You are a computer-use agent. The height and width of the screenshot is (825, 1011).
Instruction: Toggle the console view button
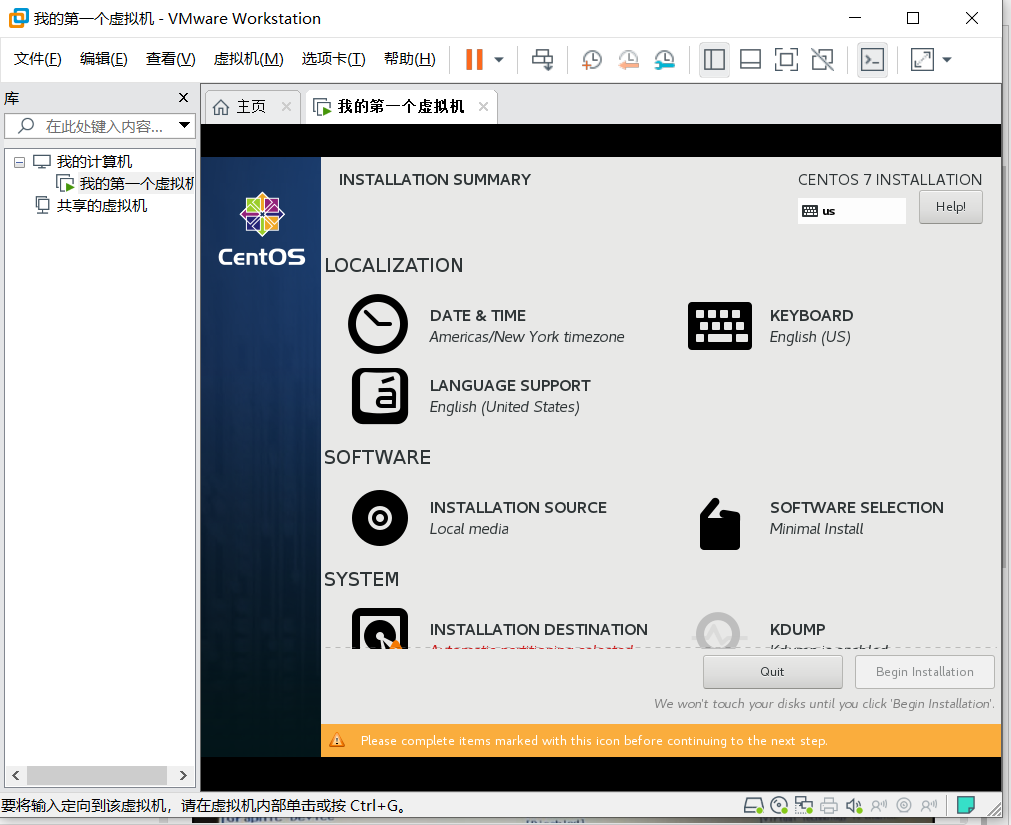872,60
